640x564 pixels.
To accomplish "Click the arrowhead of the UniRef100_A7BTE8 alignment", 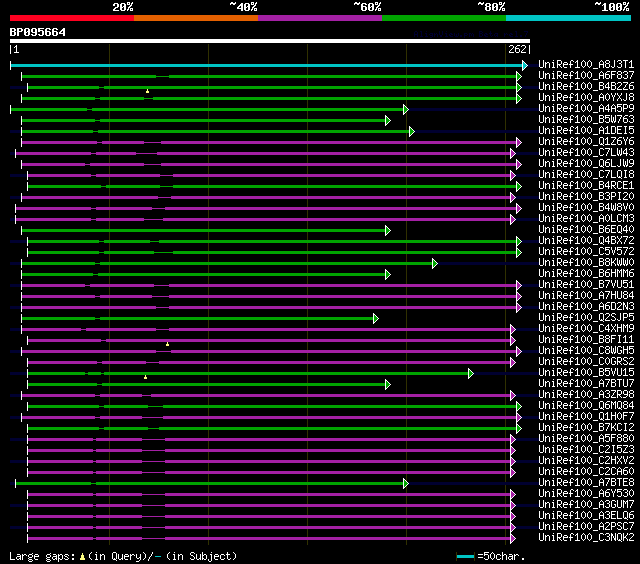I will [406, 484].
